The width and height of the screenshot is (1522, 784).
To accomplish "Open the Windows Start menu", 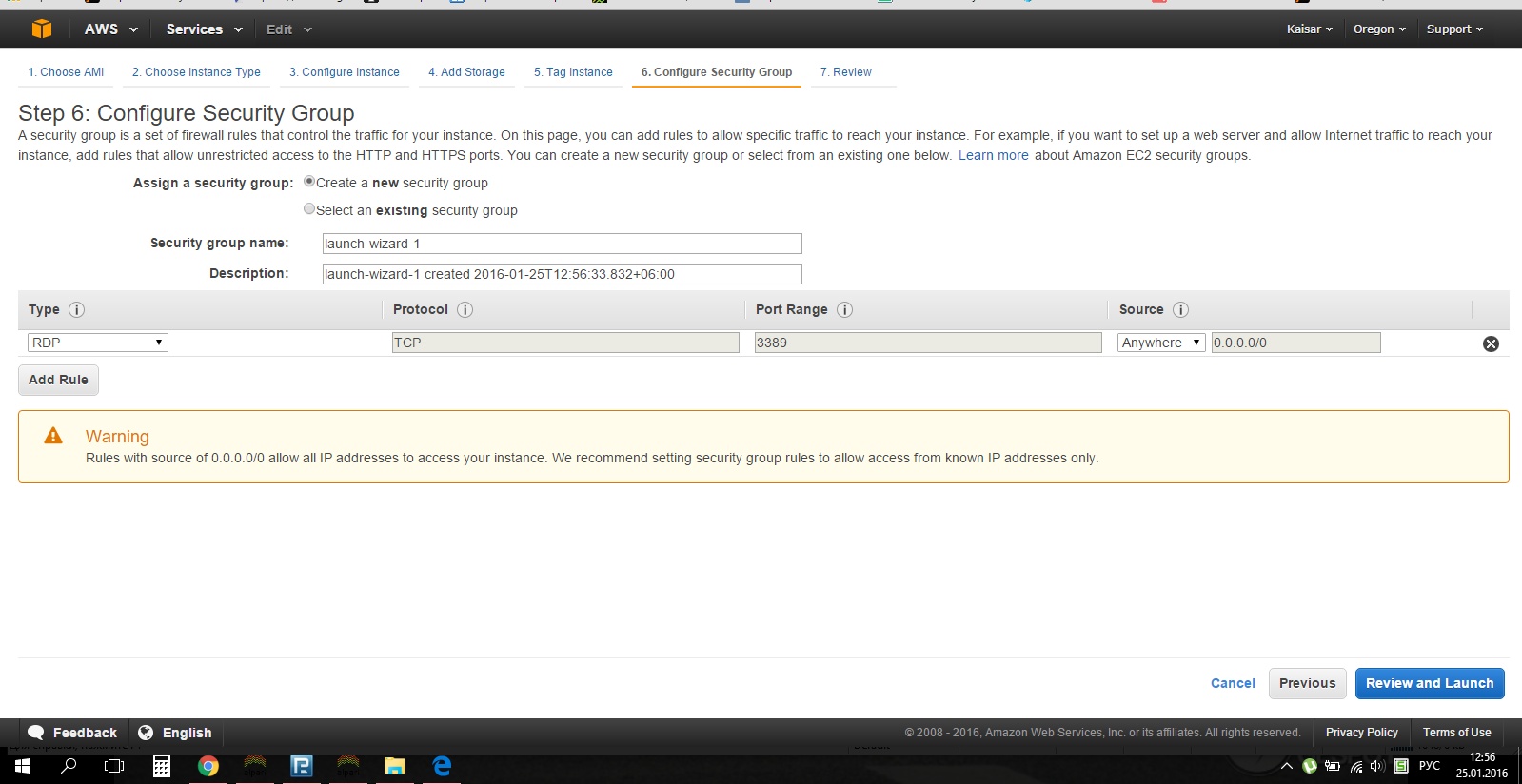I will click(23, 766).
